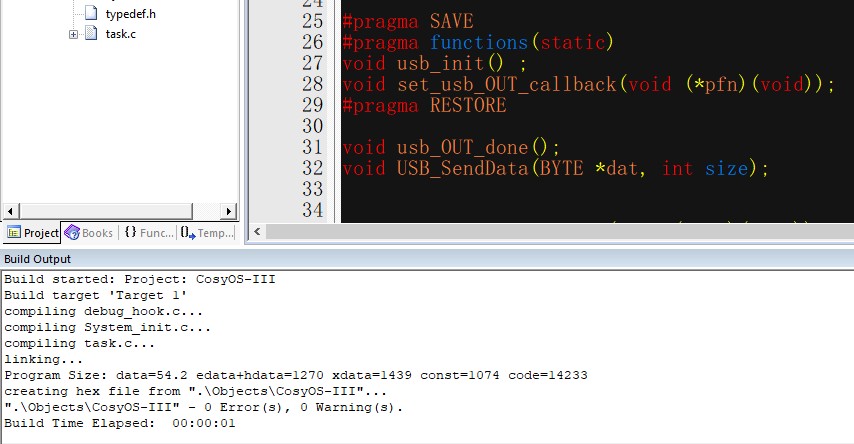This screenshot has height=444, width=854.
Task: Click the '#pragma RESTORE' line
Action: 424,105
